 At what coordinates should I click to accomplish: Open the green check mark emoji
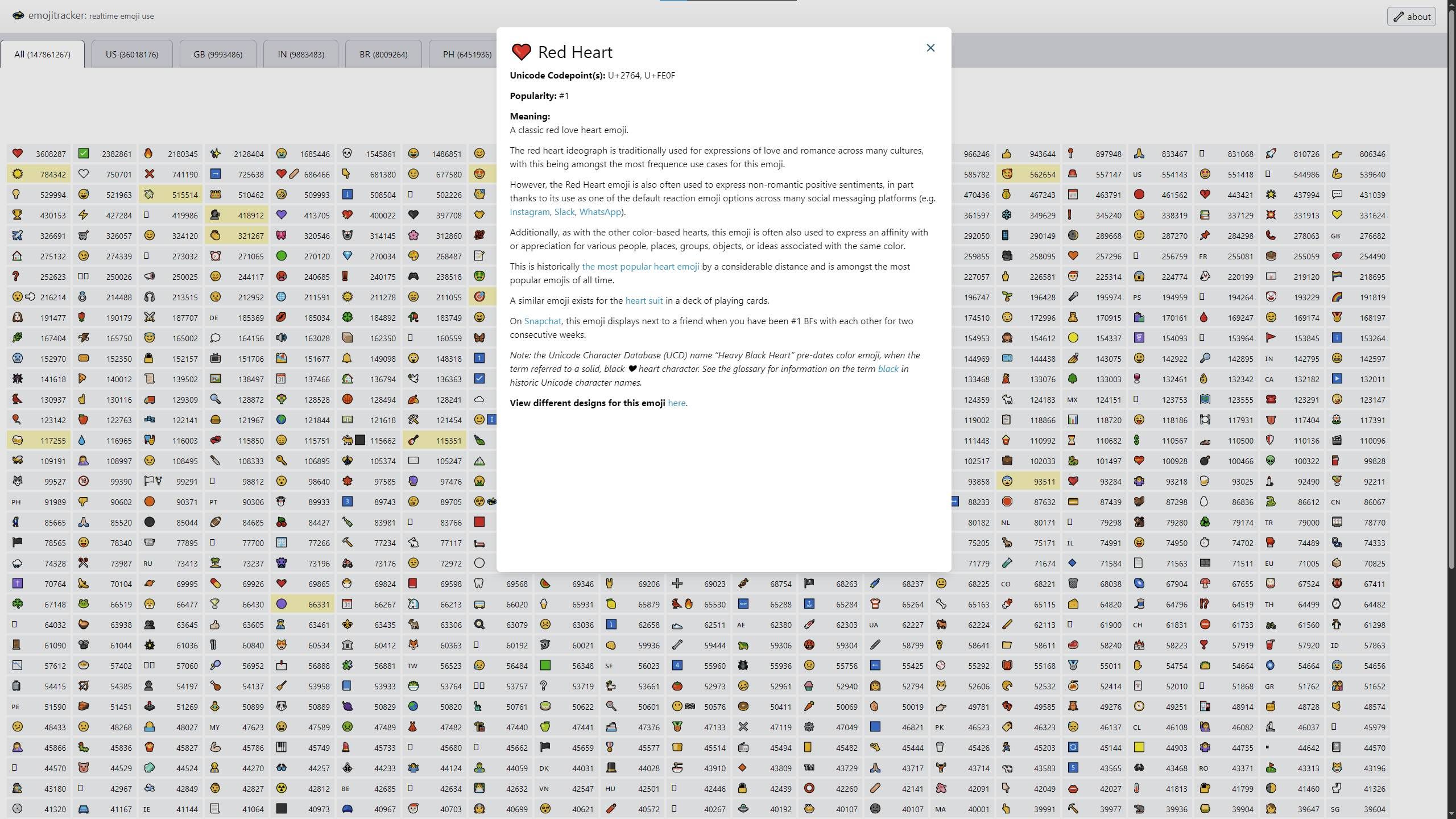coord(83,154)
